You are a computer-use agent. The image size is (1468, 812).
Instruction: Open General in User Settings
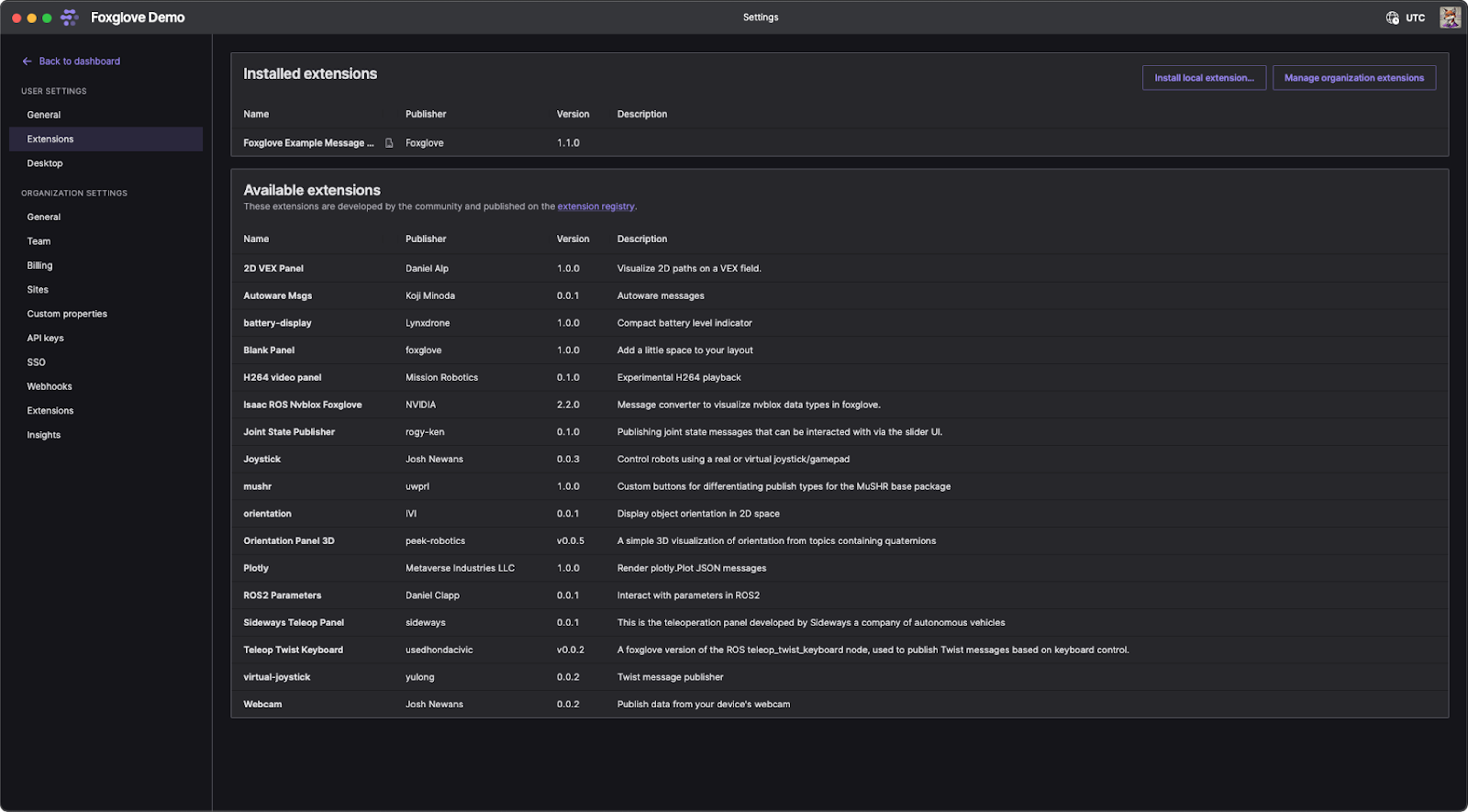[44, 115]
